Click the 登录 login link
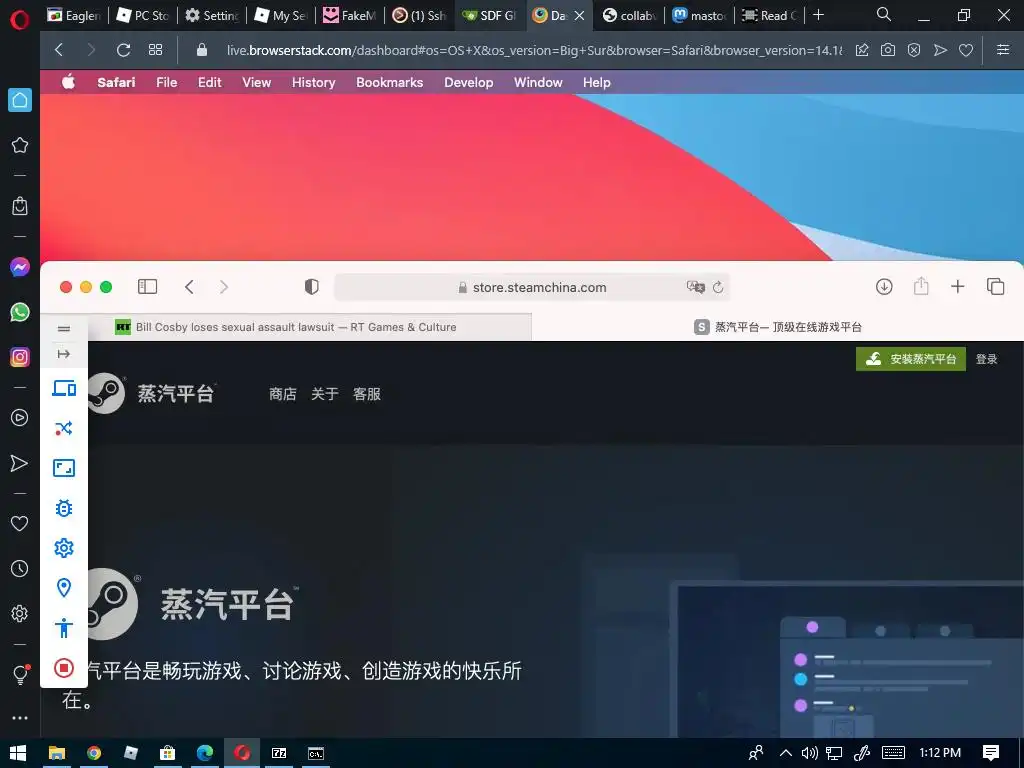 (986, 359)
